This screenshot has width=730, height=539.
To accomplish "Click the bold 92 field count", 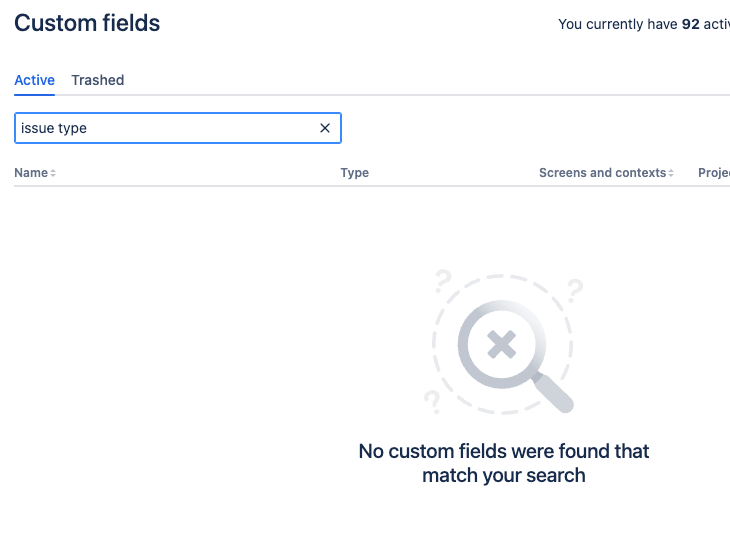I will click(x=690, y=24).
